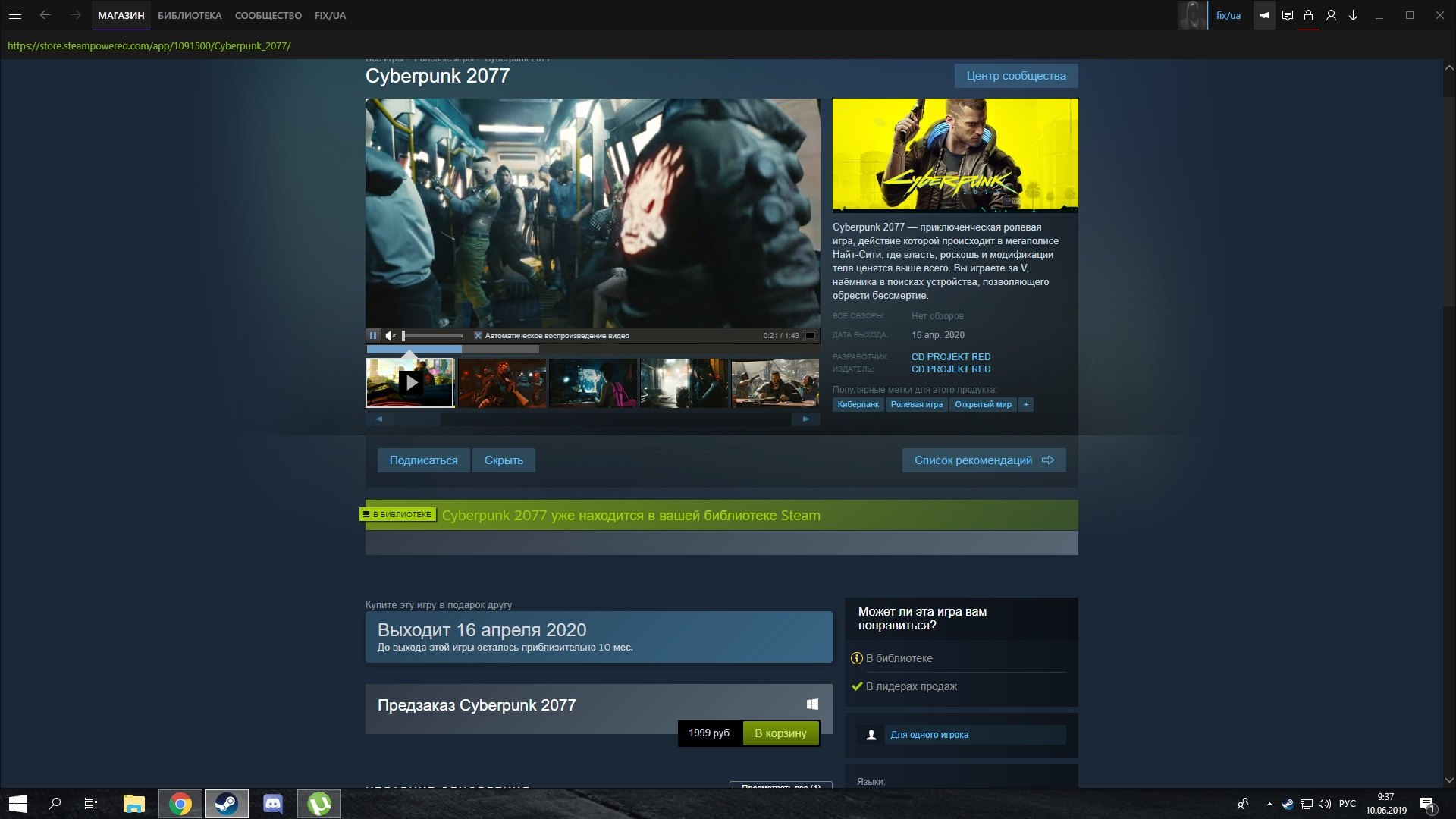The height and width of the screenshot is (819, 1456).
Task: Open the СООБЩЕСТВО menu
Action: click(x=268, y=15)
